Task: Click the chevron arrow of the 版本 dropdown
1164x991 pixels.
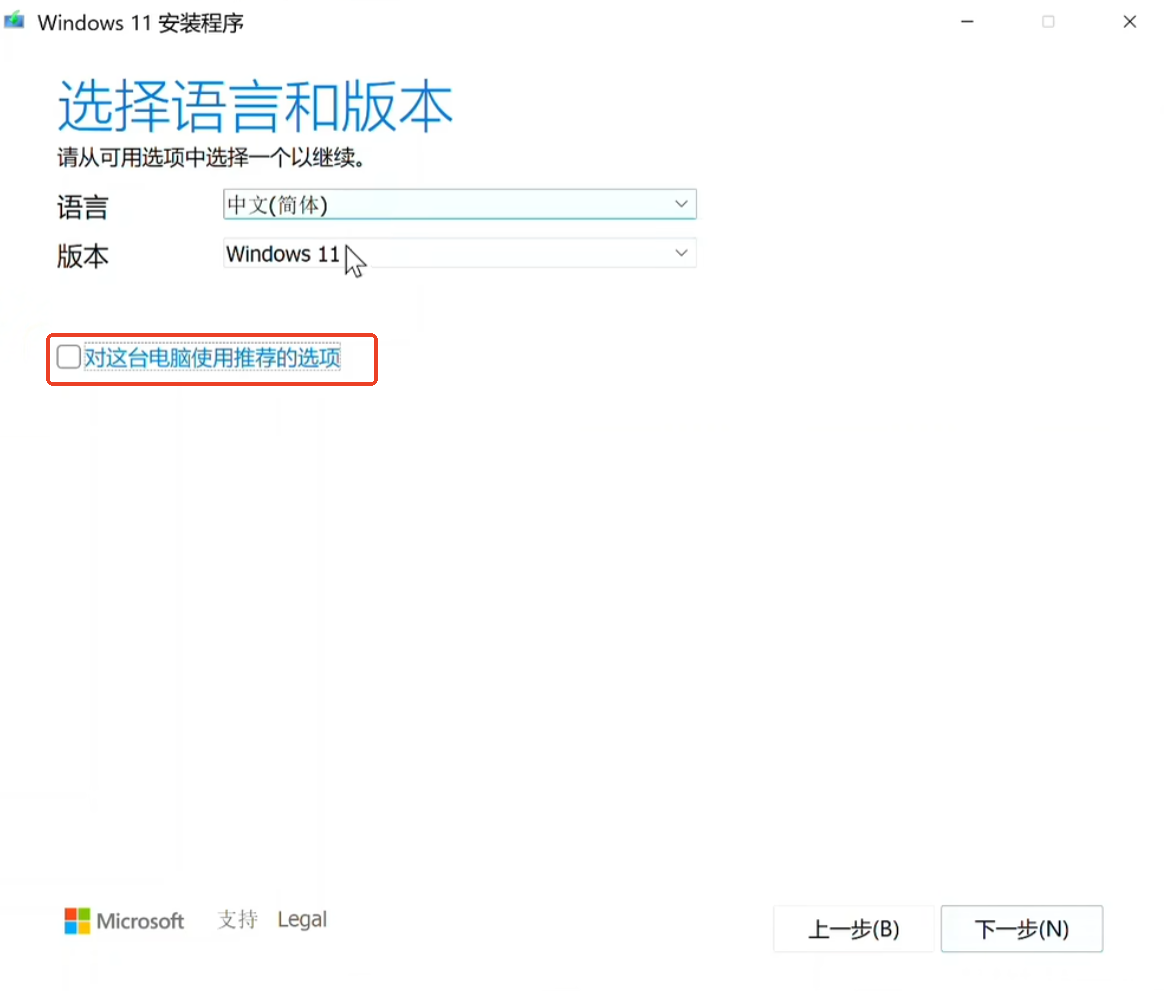Action: coord(682,254)
